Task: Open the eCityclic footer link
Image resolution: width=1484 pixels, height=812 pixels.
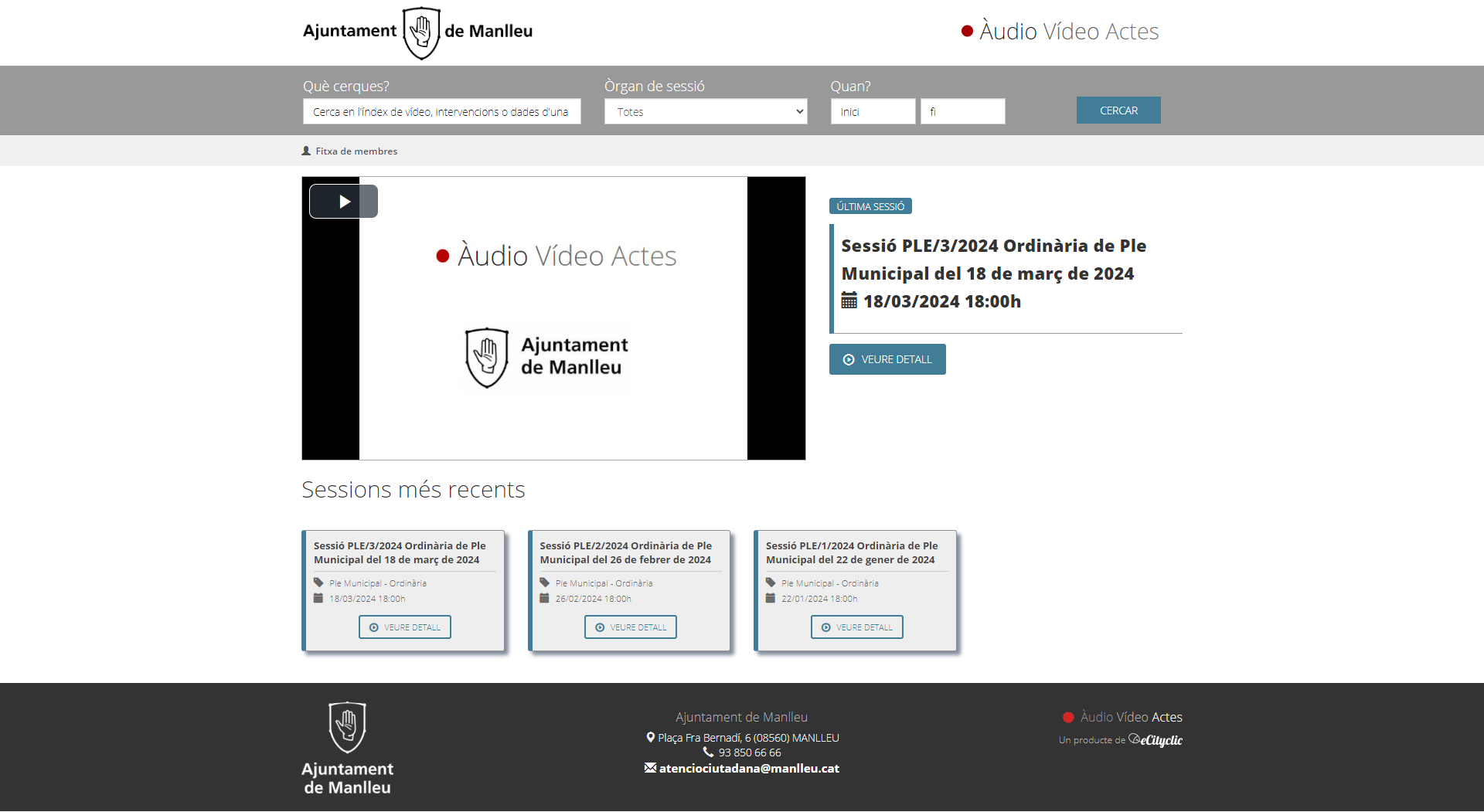Action: click(1156, 740)
